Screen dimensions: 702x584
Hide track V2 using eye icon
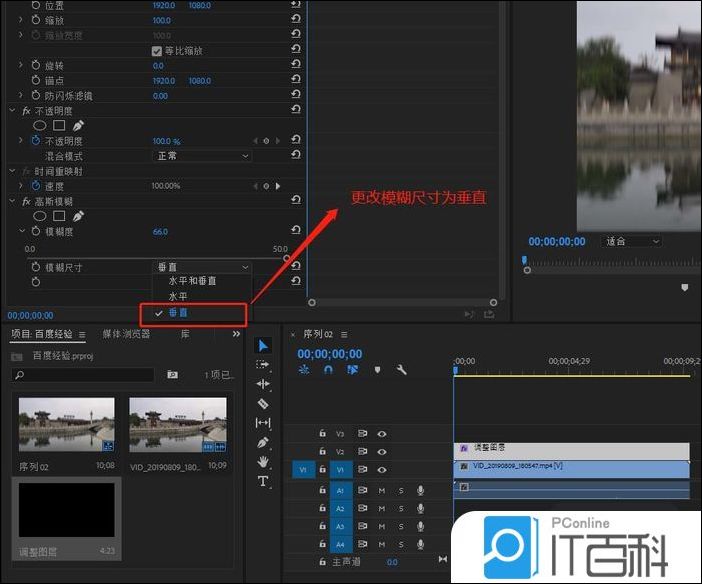[x=381, y=451]
